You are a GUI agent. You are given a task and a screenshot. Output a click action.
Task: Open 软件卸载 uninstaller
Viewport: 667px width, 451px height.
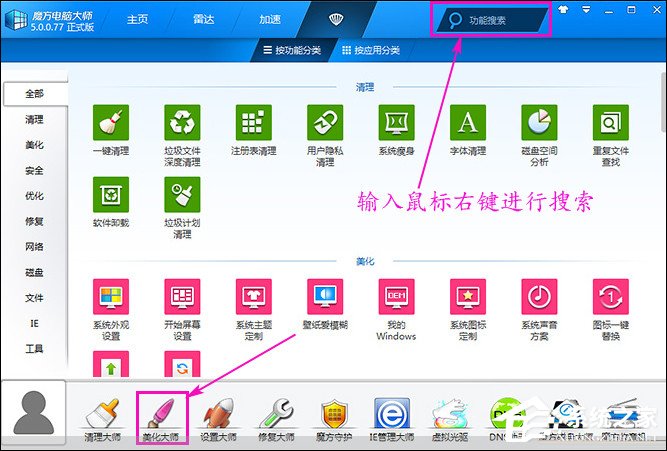click(111, 194)
